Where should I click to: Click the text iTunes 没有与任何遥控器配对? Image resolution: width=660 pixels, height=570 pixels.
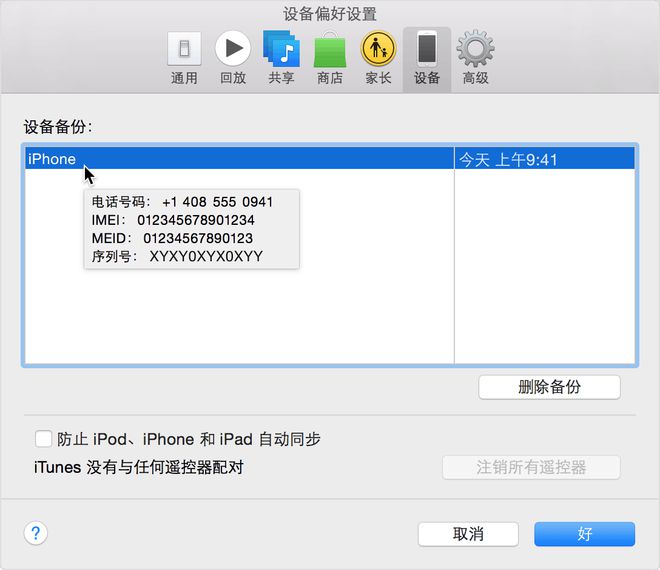pyautogui.click(x=139, y=467)
